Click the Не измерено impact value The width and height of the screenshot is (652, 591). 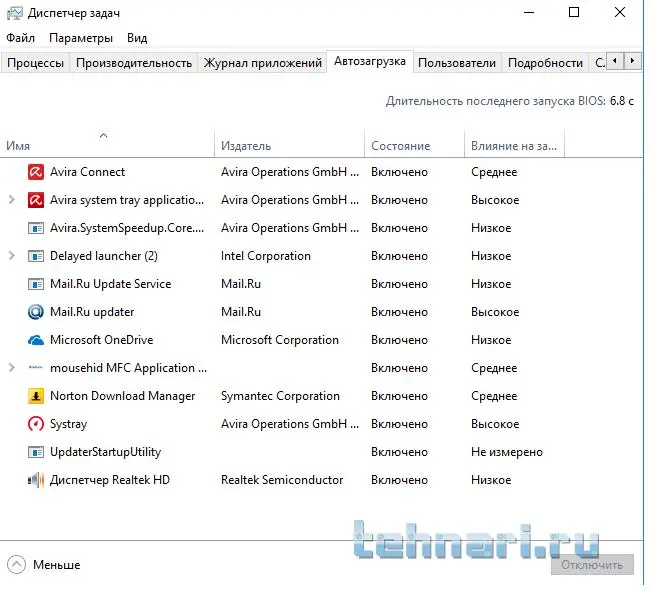[x=507, y=452]
